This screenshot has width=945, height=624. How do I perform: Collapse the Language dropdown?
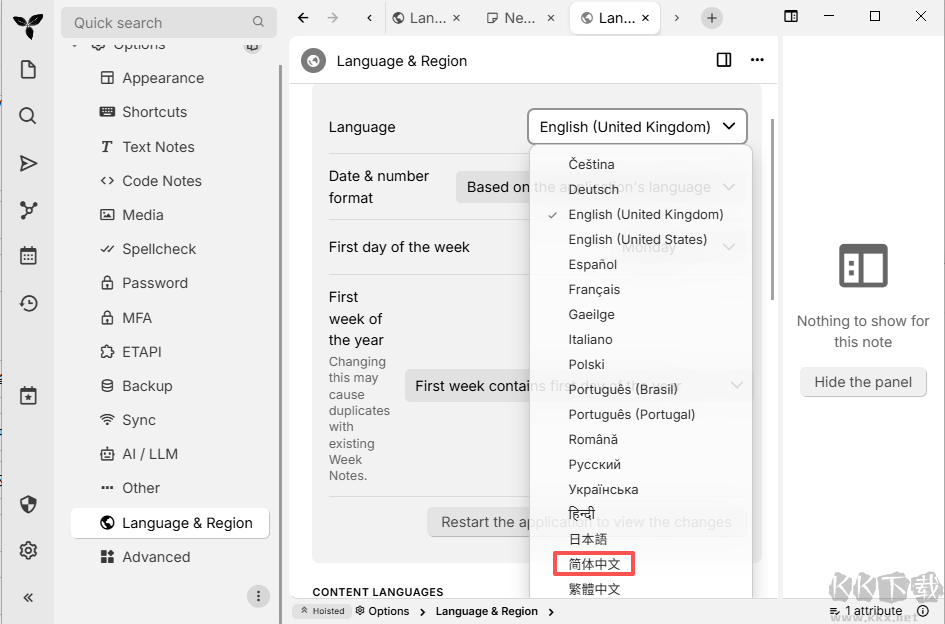tap(637, 127)
